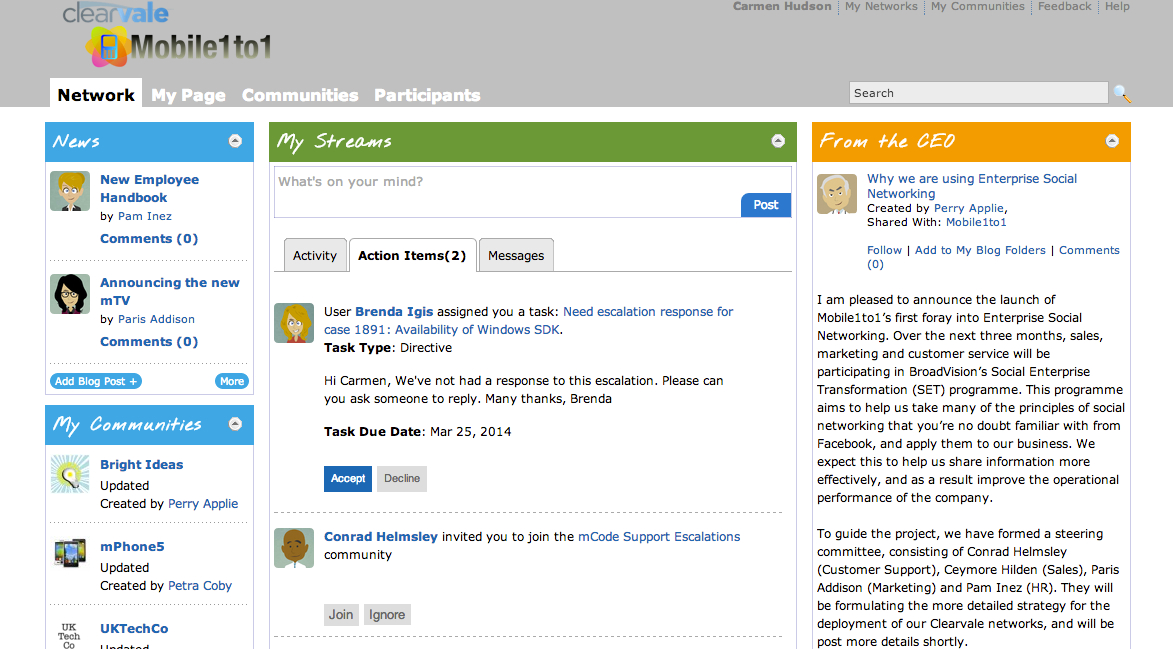
Task: Ignore Conrad's community invitation
Action: point(387,615)
